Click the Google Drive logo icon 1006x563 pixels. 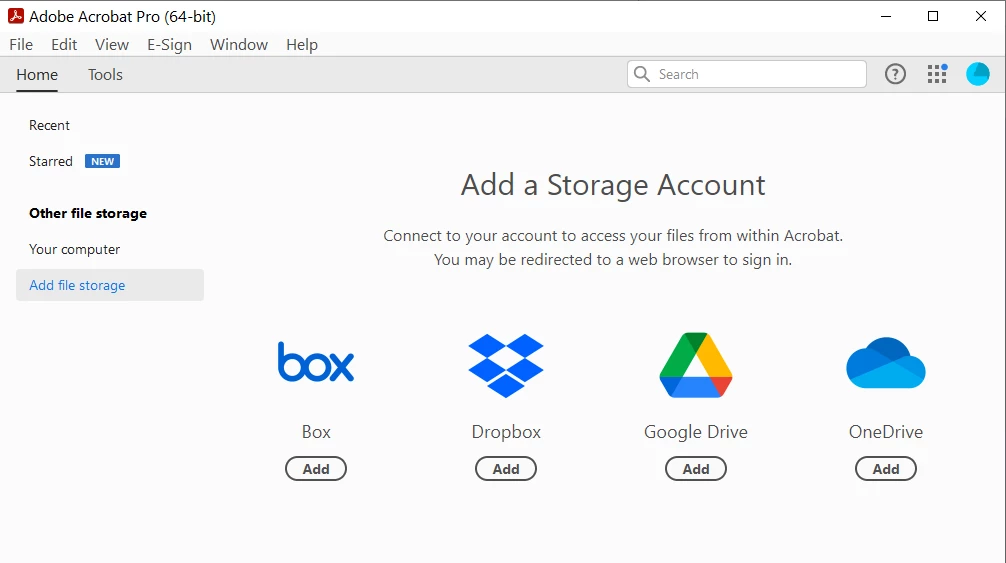coord(696,365)
